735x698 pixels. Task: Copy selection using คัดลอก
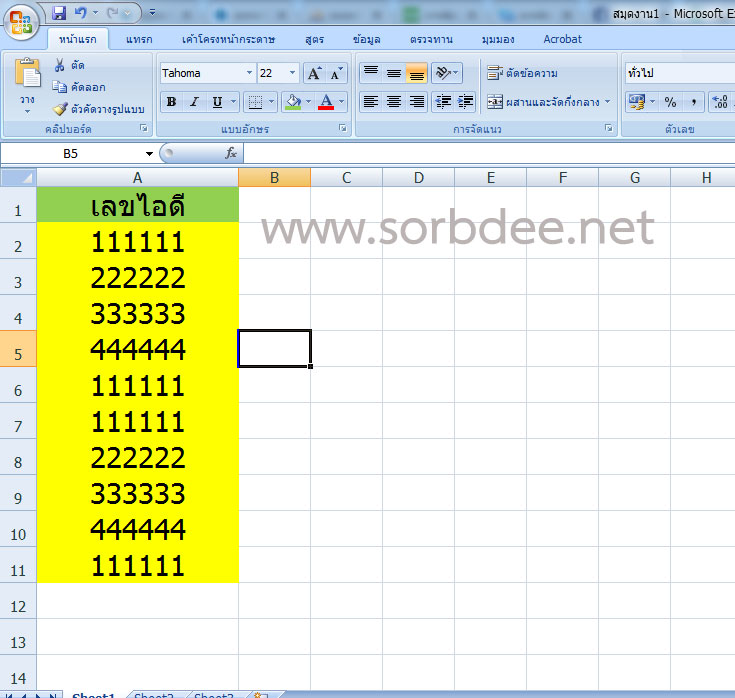coord(79,87)
